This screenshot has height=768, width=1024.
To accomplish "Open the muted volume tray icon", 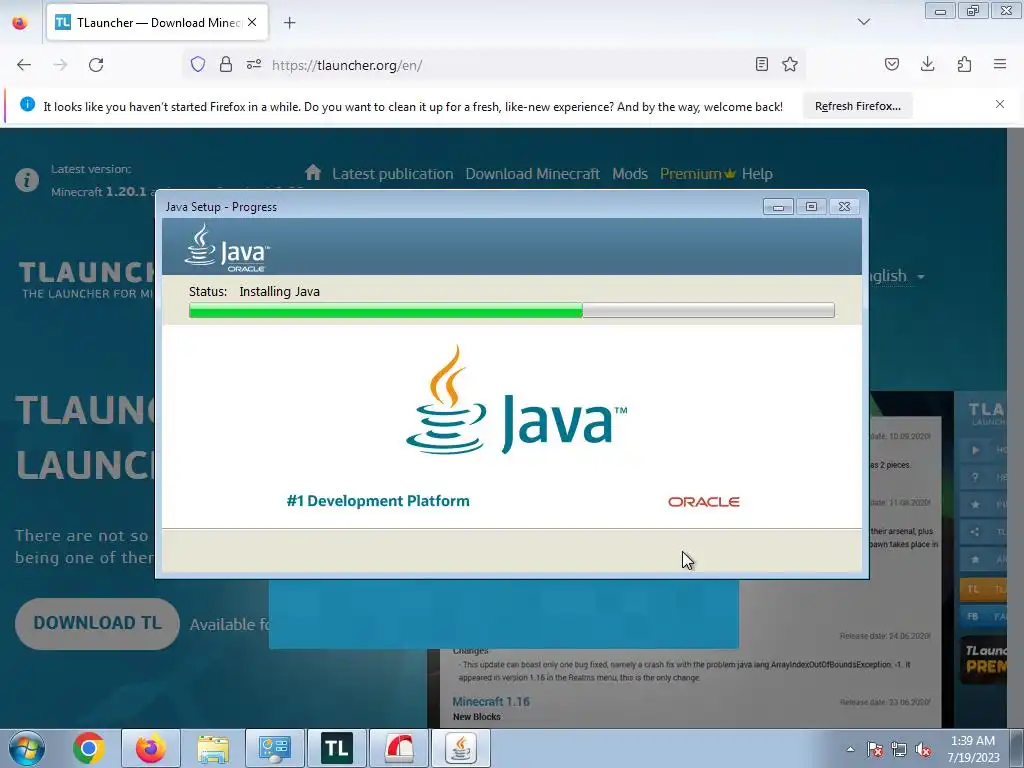I will [923, 749].
